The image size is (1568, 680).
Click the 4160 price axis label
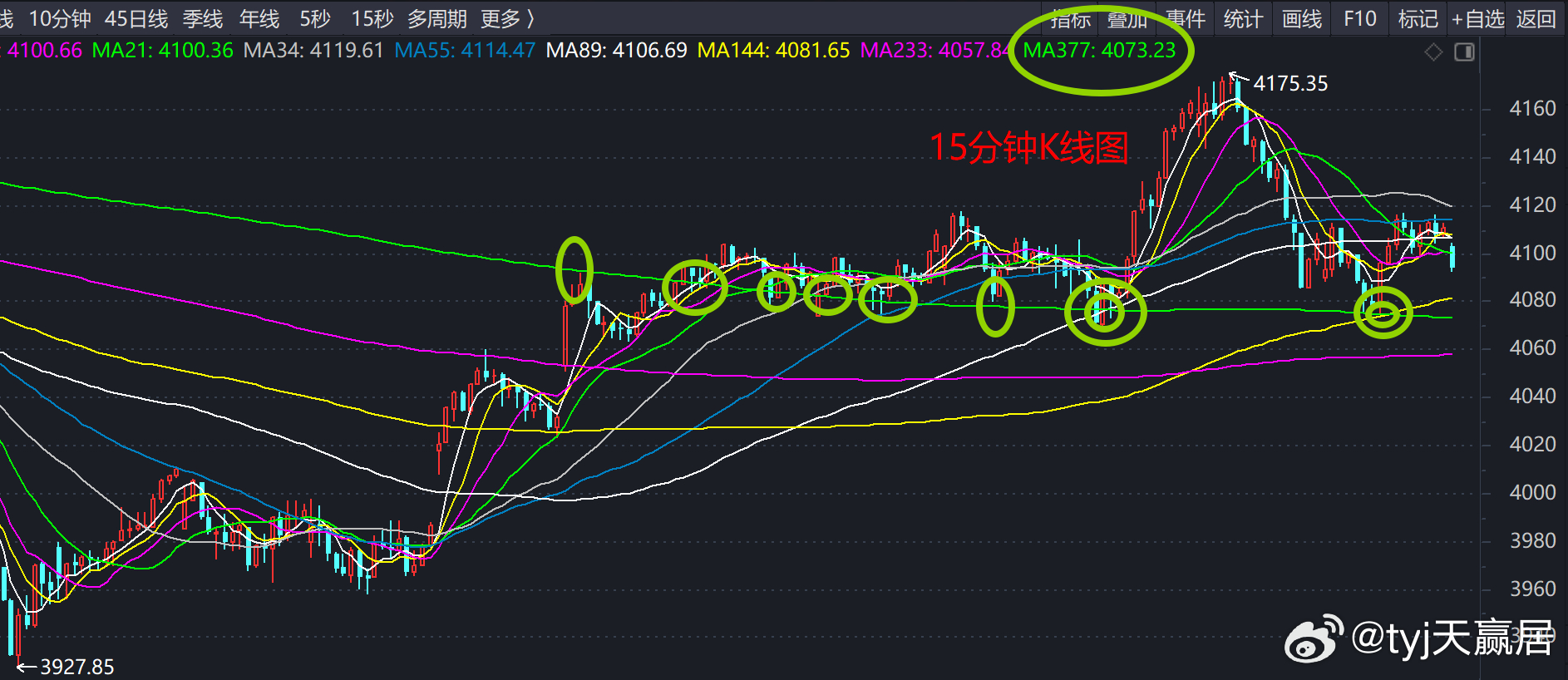(x=1532, y=108)
